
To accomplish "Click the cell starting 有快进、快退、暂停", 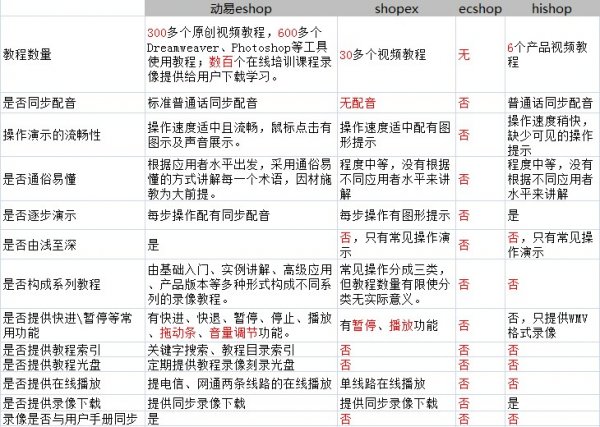I will coord(240,325).
